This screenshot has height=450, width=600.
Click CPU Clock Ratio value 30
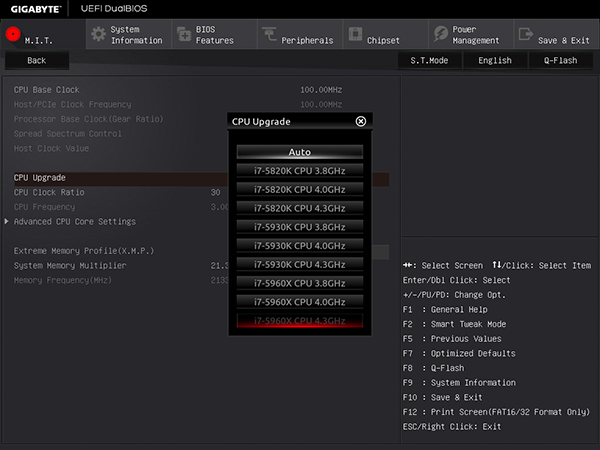click(x=215, y=192)
